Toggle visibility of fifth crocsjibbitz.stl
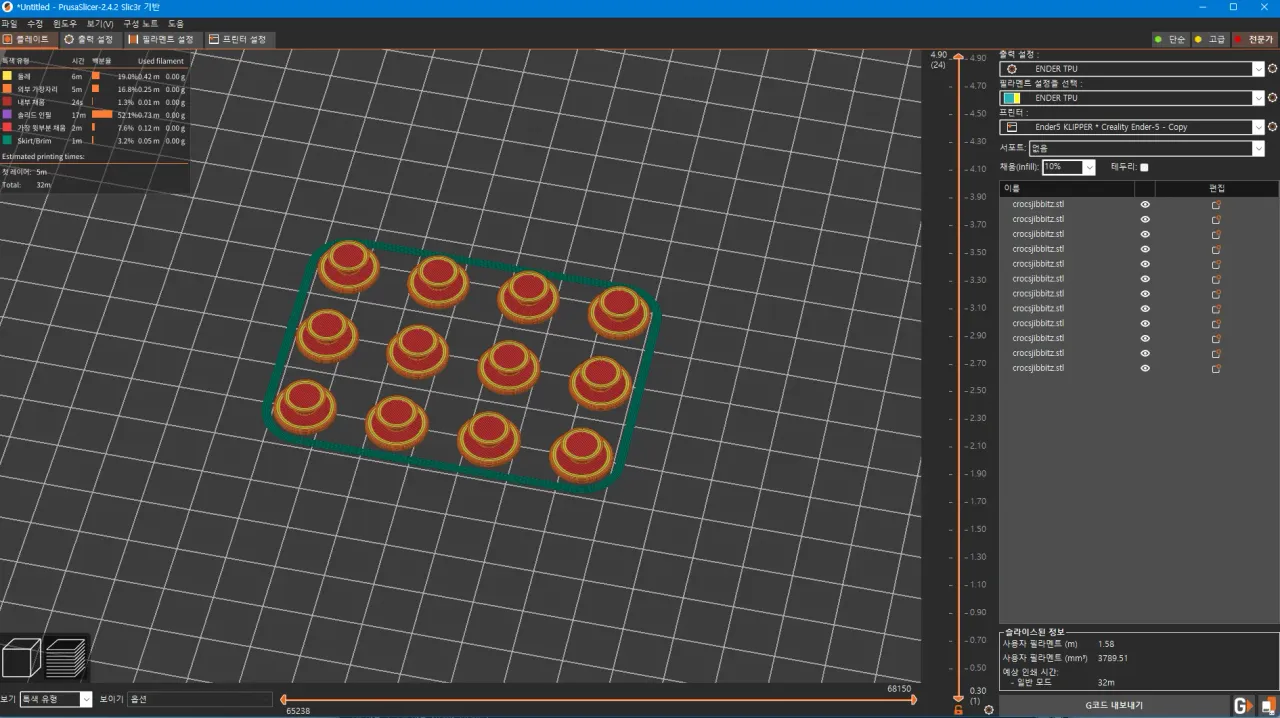This screenshot has height=718, width=1280. 1145,264
